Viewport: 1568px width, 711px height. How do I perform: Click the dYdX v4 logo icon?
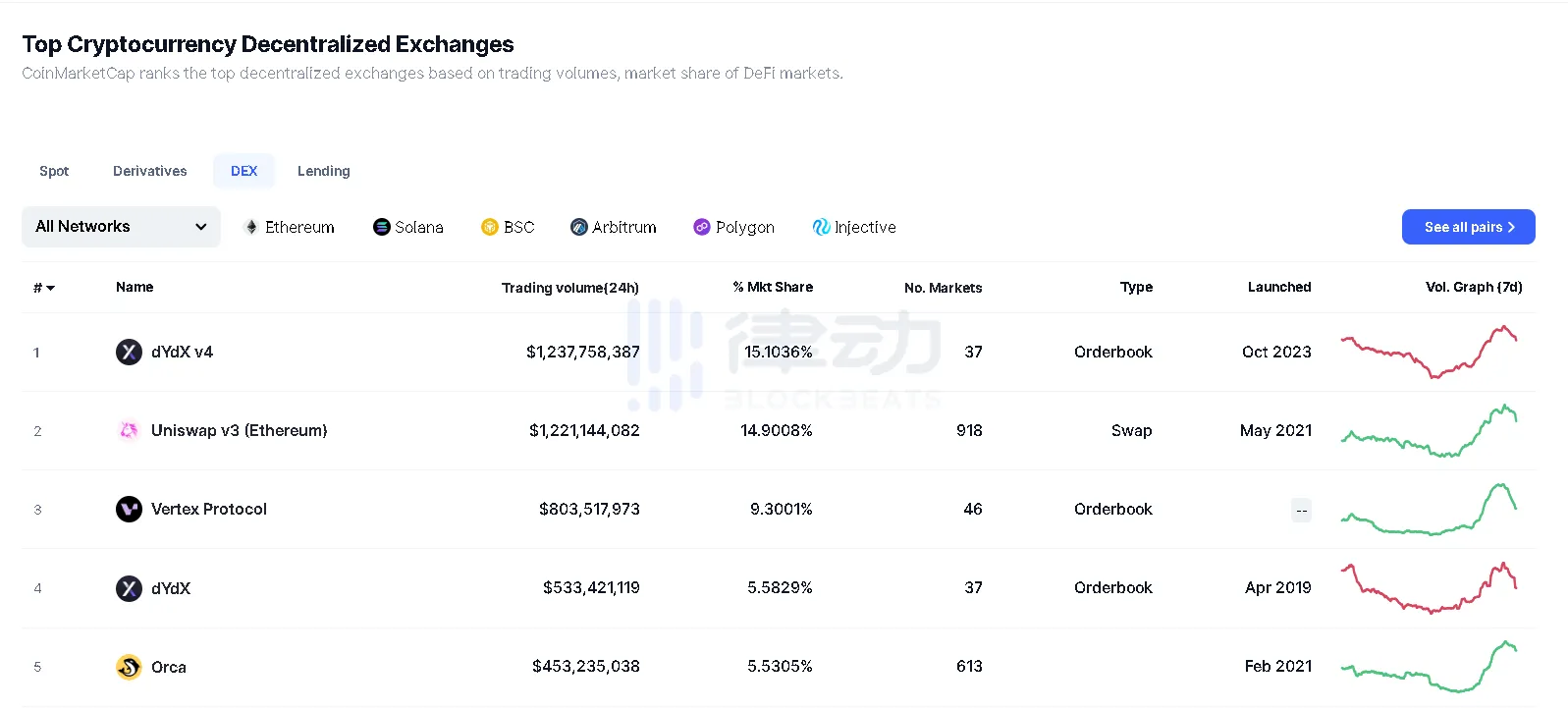pyautogui.click(x=129, y=352)
